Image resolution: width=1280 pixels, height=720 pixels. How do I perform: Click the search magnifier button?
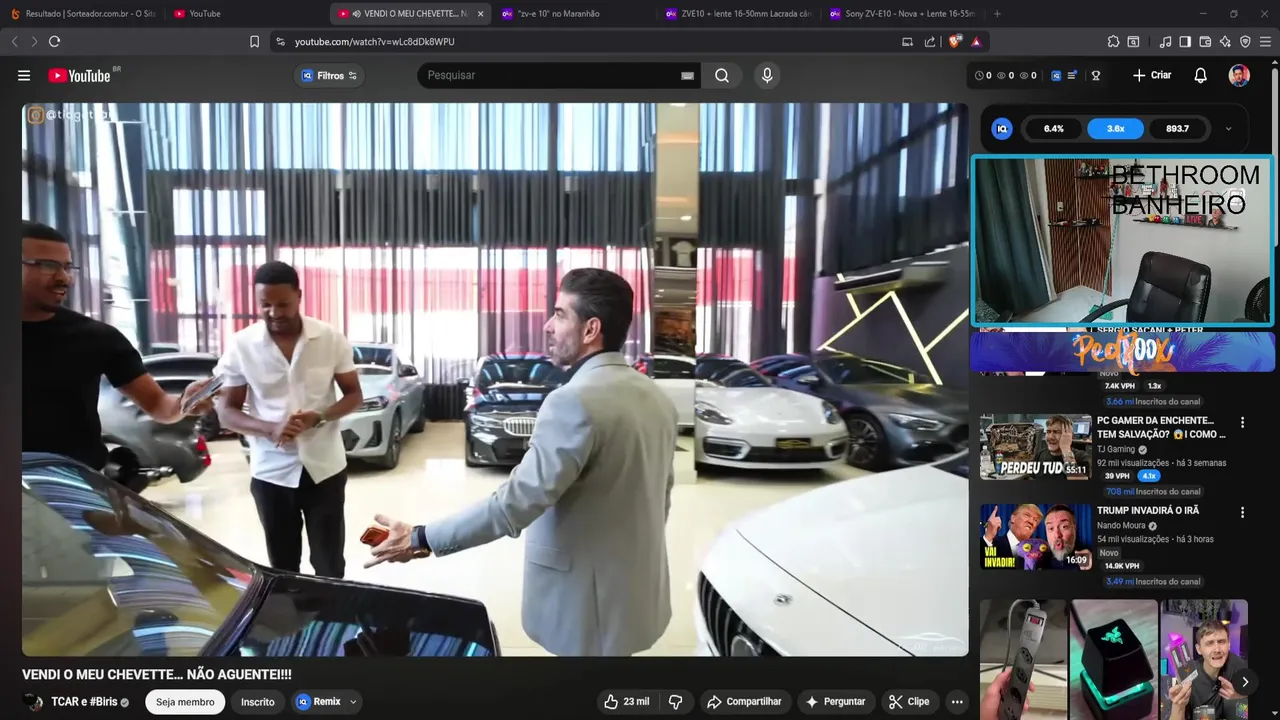(x=721, y=75)
